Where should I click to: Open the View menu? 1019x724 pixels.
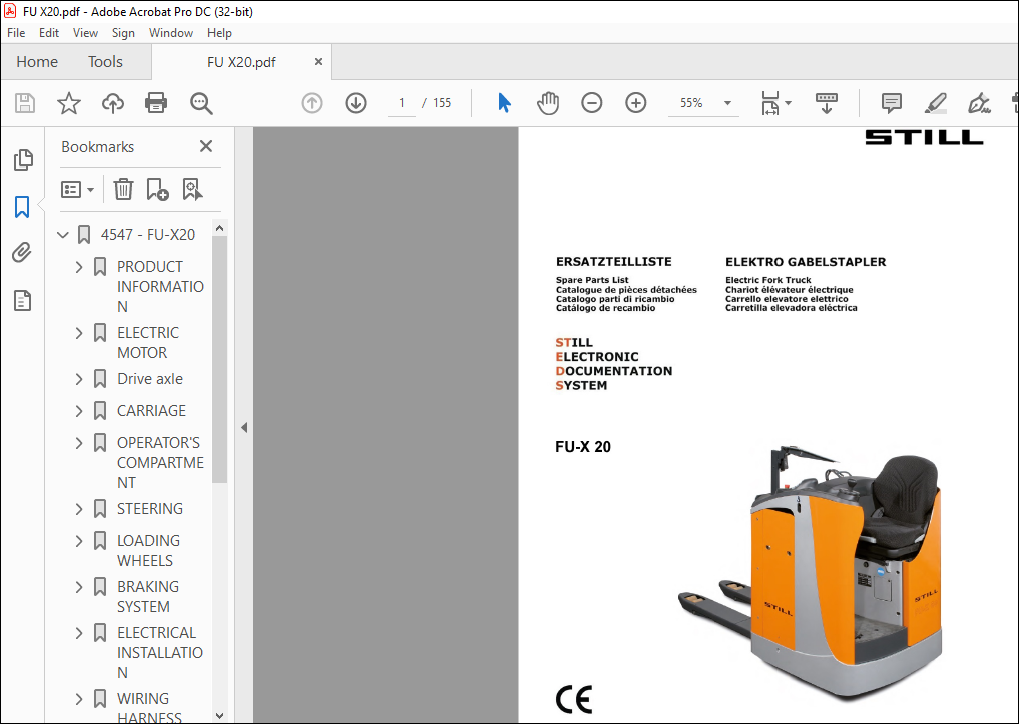pyautogui.click(x=85, y=32)
